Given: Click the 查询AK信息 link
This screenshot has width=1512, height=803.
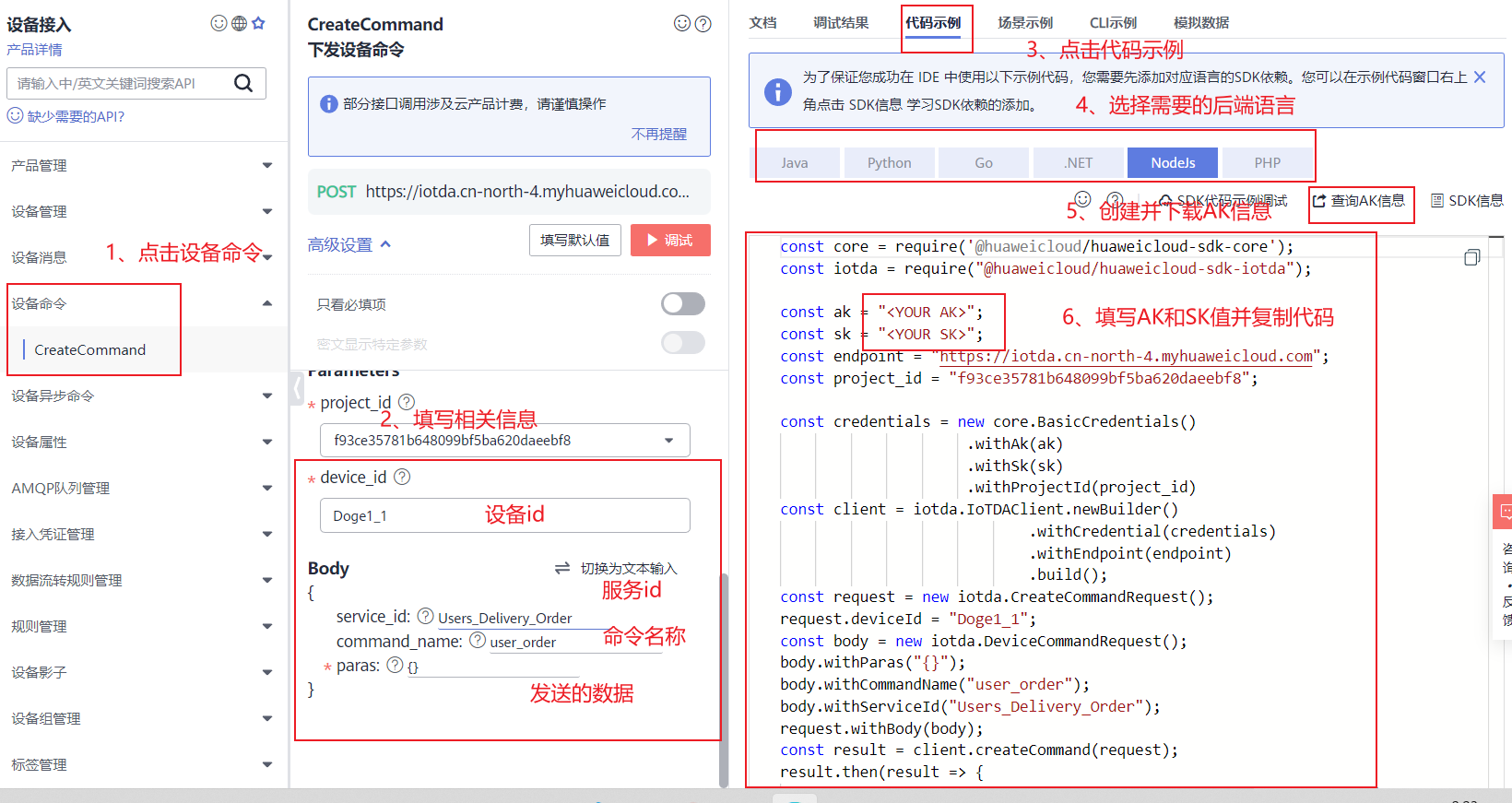Looking at the screenshot, I should (x=1359, y=200).
